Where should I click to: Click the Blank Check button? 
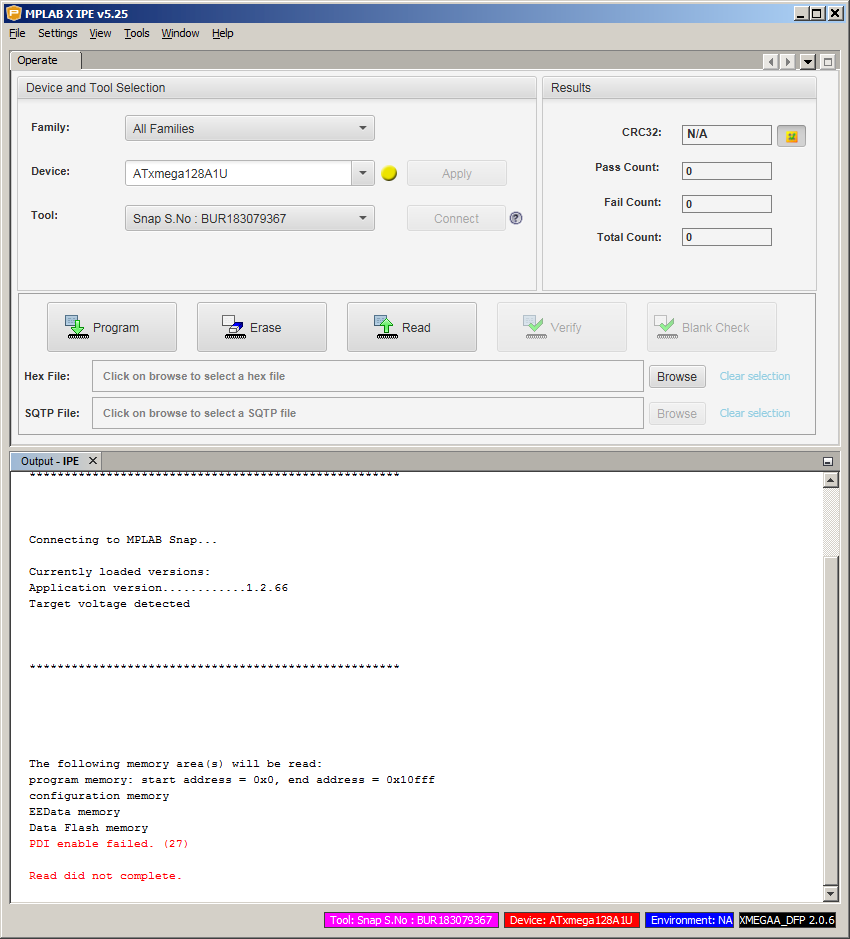click(x=712, y=327)
